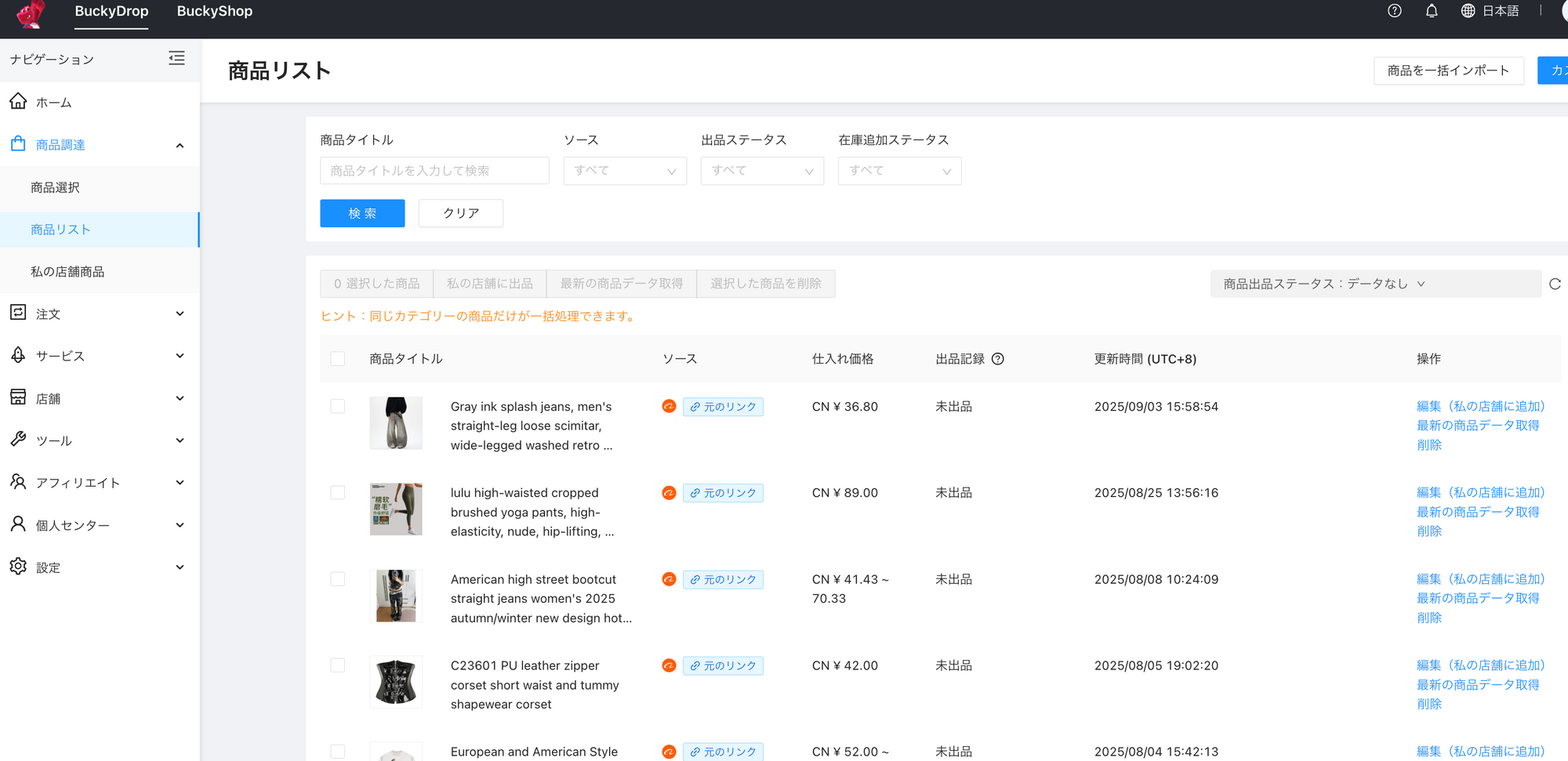1568x761 pixels.
Task: Expand the 設定 section chevron
Action: point(180,567)
